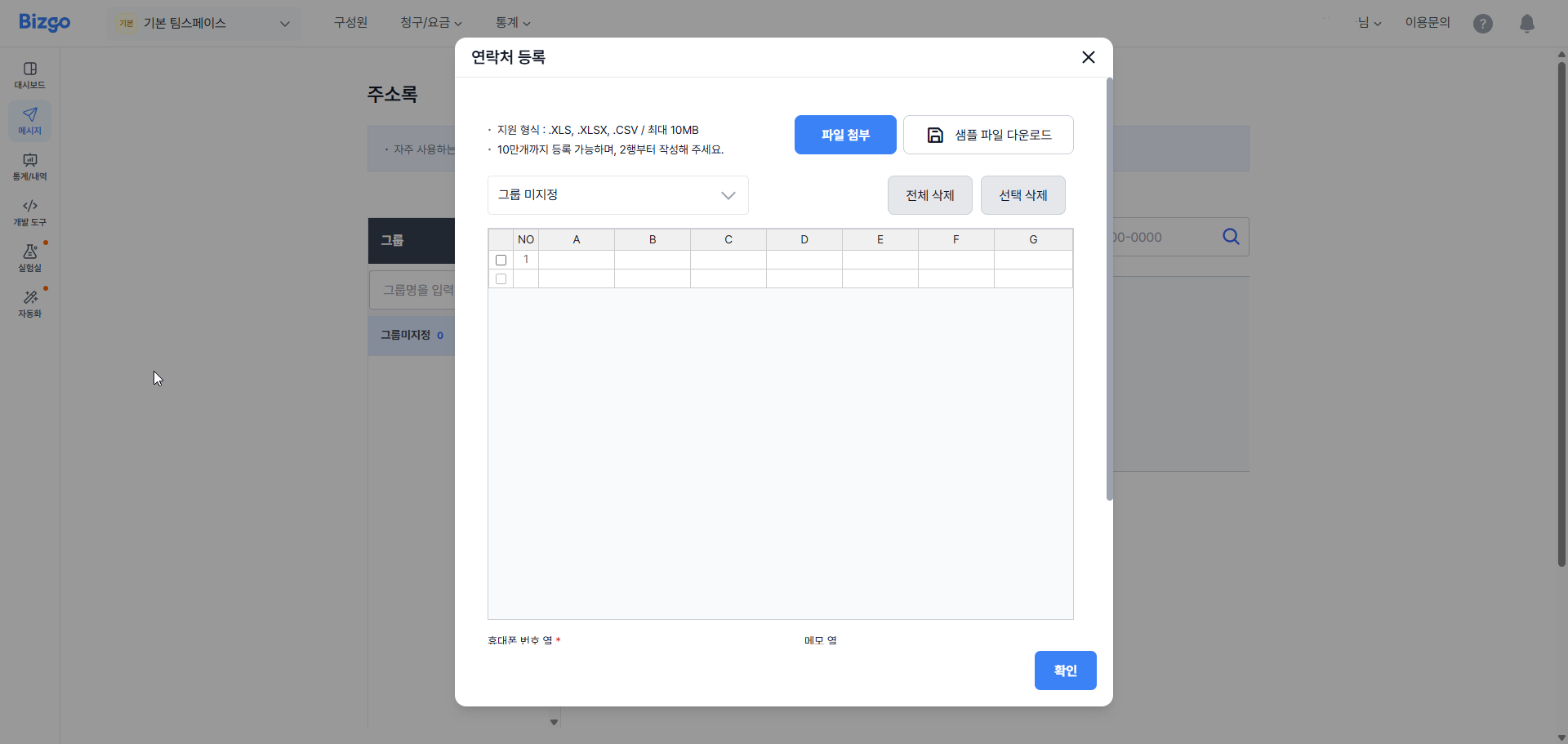Image resolution: width=1568 pixels, height=744 pixels.
Task: Open 통계/내역 from the sidebar
Action: [29, 167]
